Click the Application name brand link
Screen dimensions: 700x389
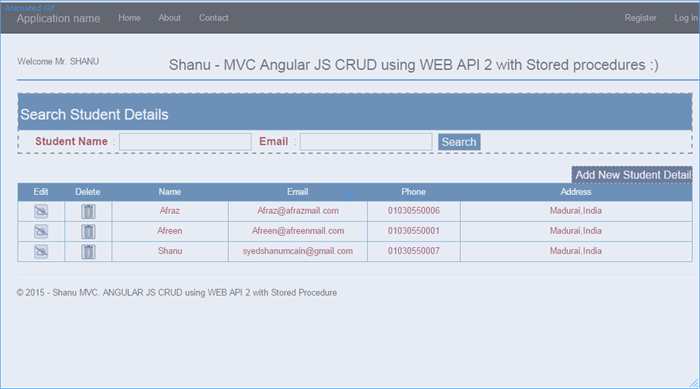(58, 18)
